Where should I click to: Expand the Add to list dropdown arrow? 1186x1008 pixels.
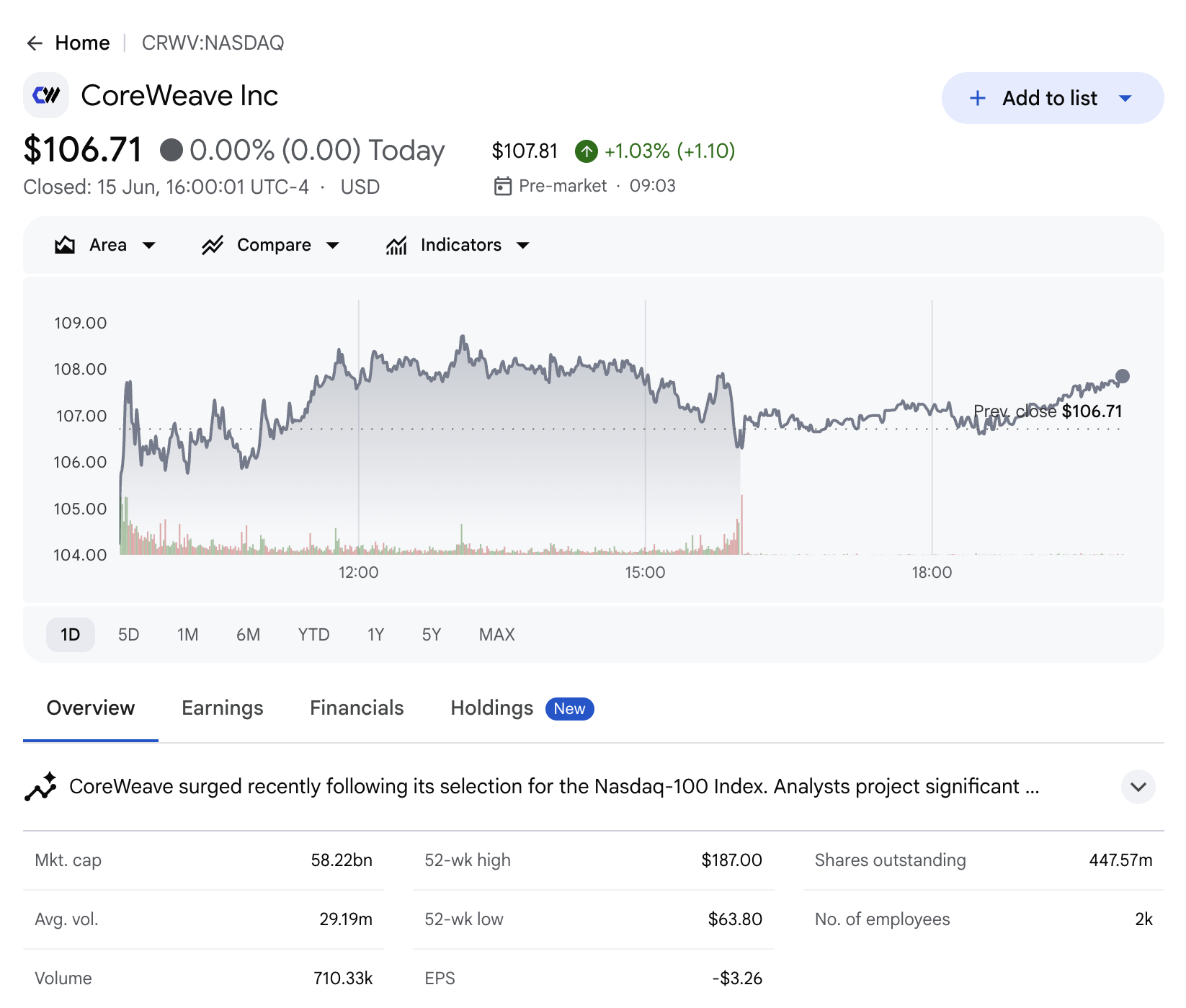1125,98
